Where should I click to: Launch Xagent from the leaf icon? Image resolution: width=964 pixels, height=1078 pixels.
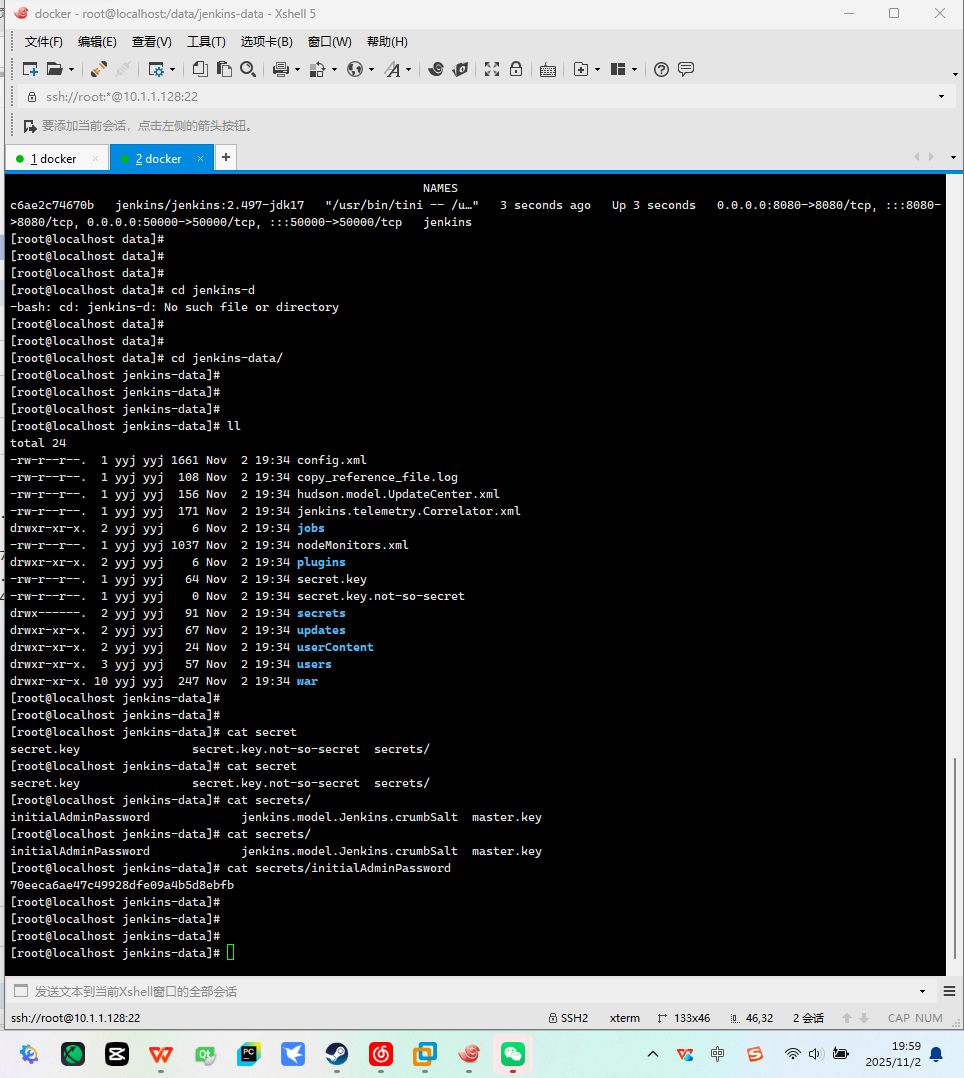coord(461,69)
